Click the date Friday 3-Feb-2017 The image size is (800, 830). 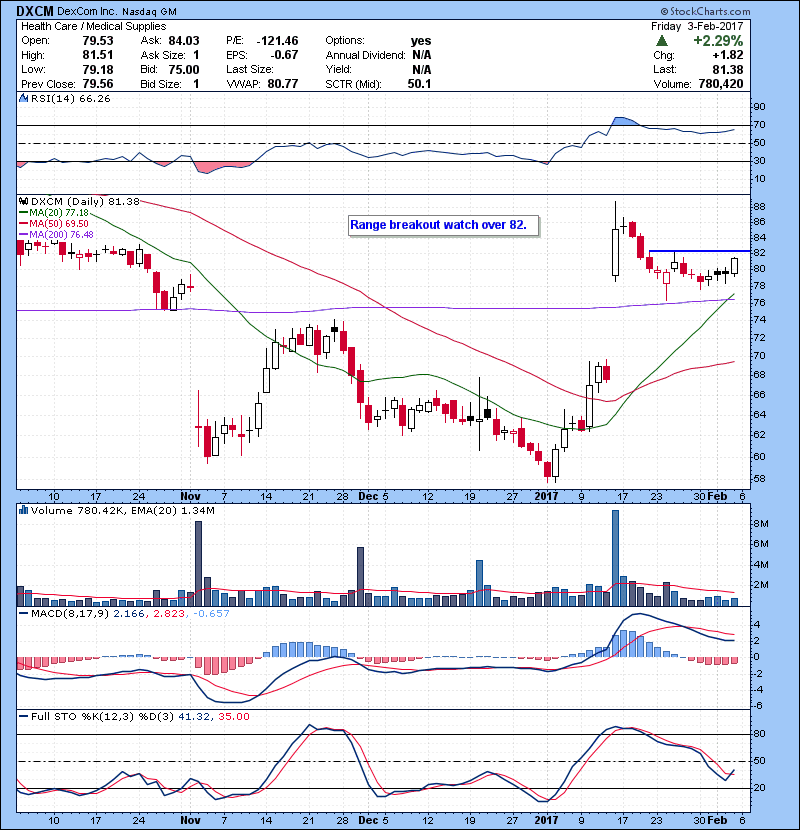pyautogui.click(x=697, y=26)
